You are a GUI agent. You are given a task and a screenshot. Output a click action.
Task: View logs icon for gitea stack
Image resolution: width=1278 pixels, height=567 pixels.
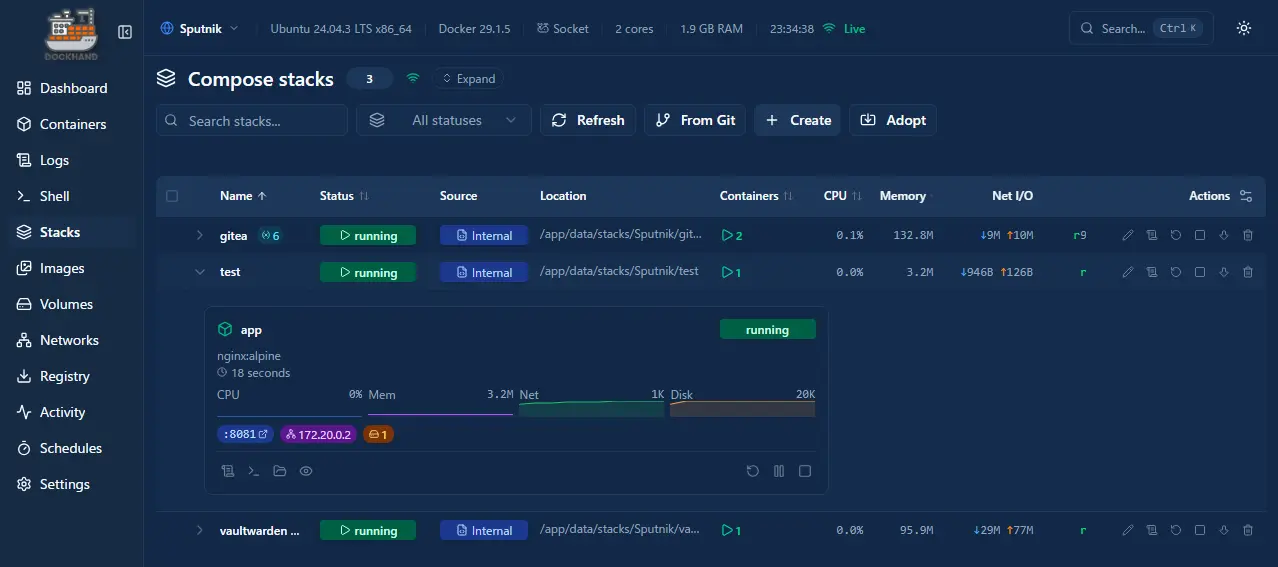pos(1152,236)
